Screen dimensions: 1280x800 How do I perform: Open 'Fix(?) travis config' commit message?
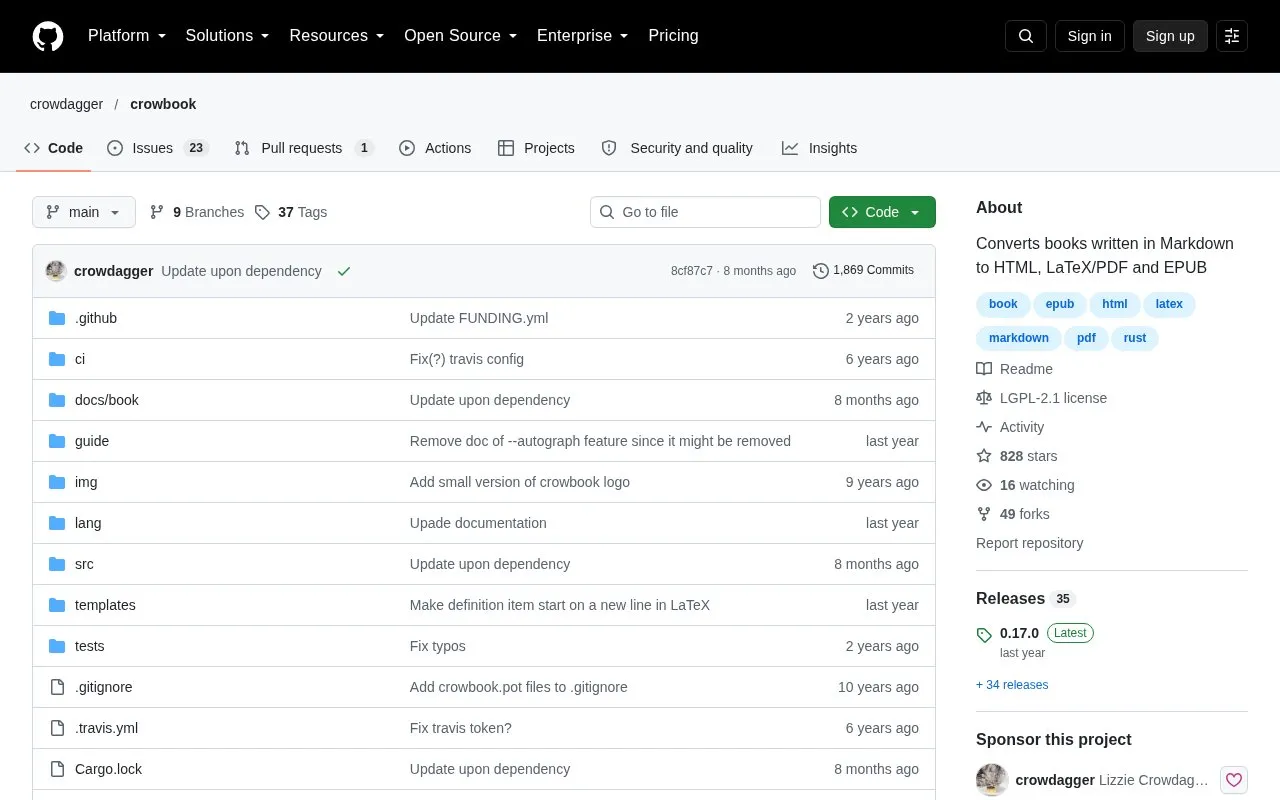[467, 359]
